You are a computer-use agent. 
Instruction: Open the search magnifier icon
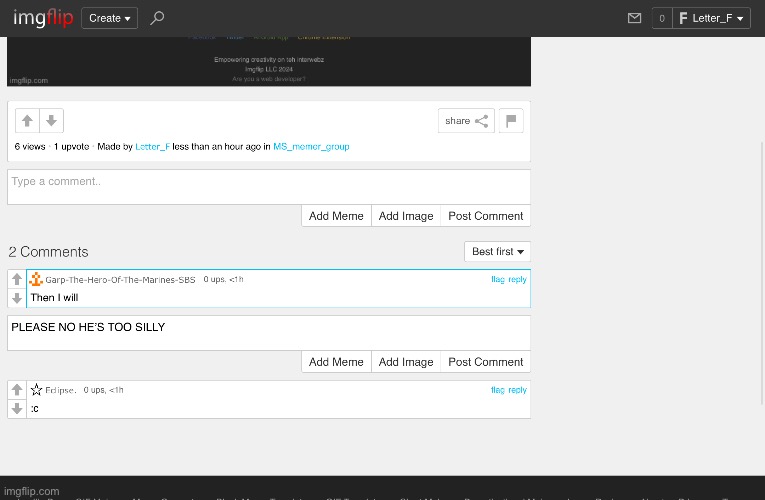point(157,18)
